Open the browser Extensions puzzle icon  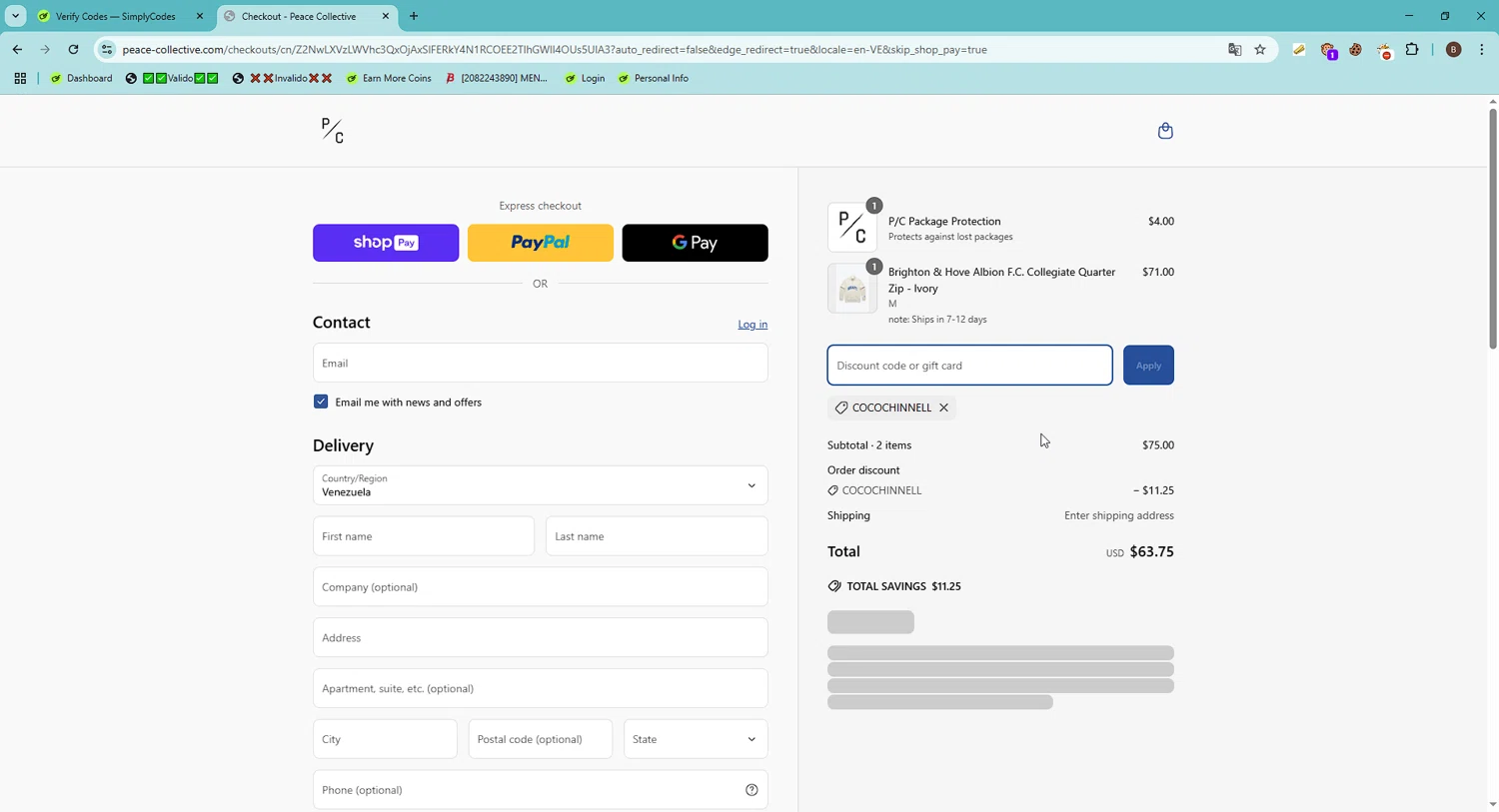[1412, 50]
